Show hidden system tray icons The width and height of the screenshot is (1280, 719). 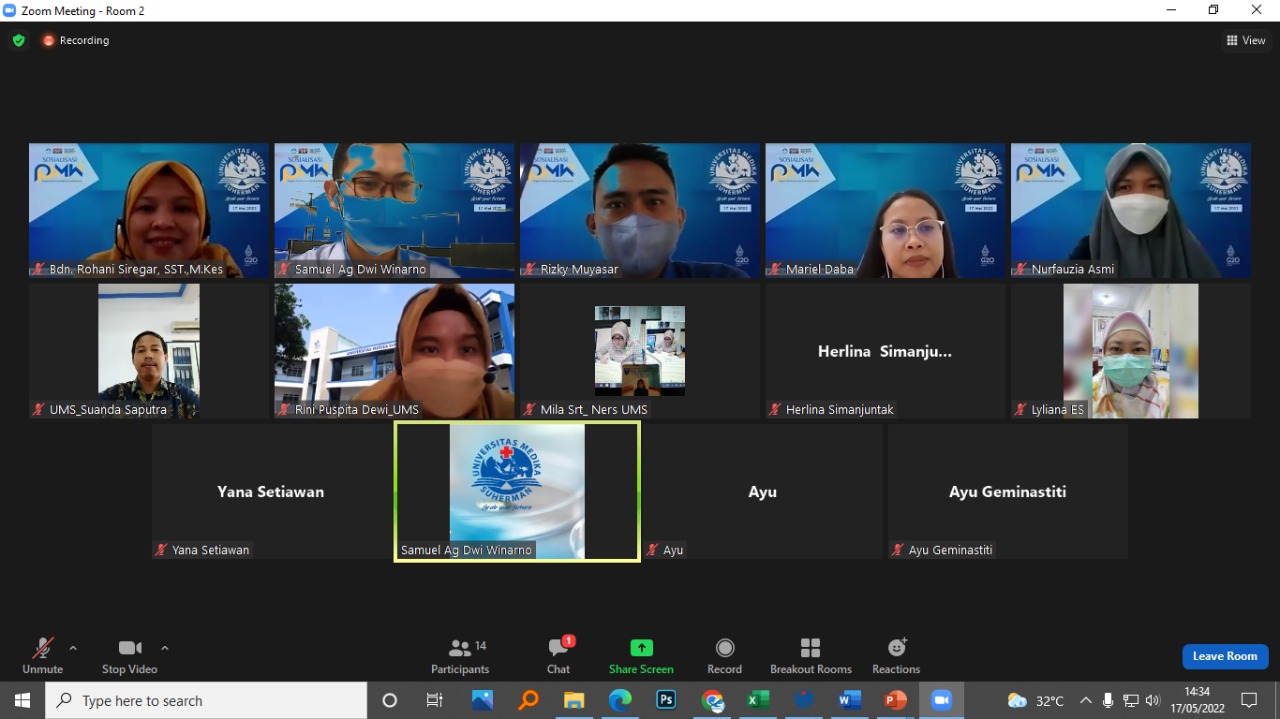pyautogui.click(x=1085, y=700)
